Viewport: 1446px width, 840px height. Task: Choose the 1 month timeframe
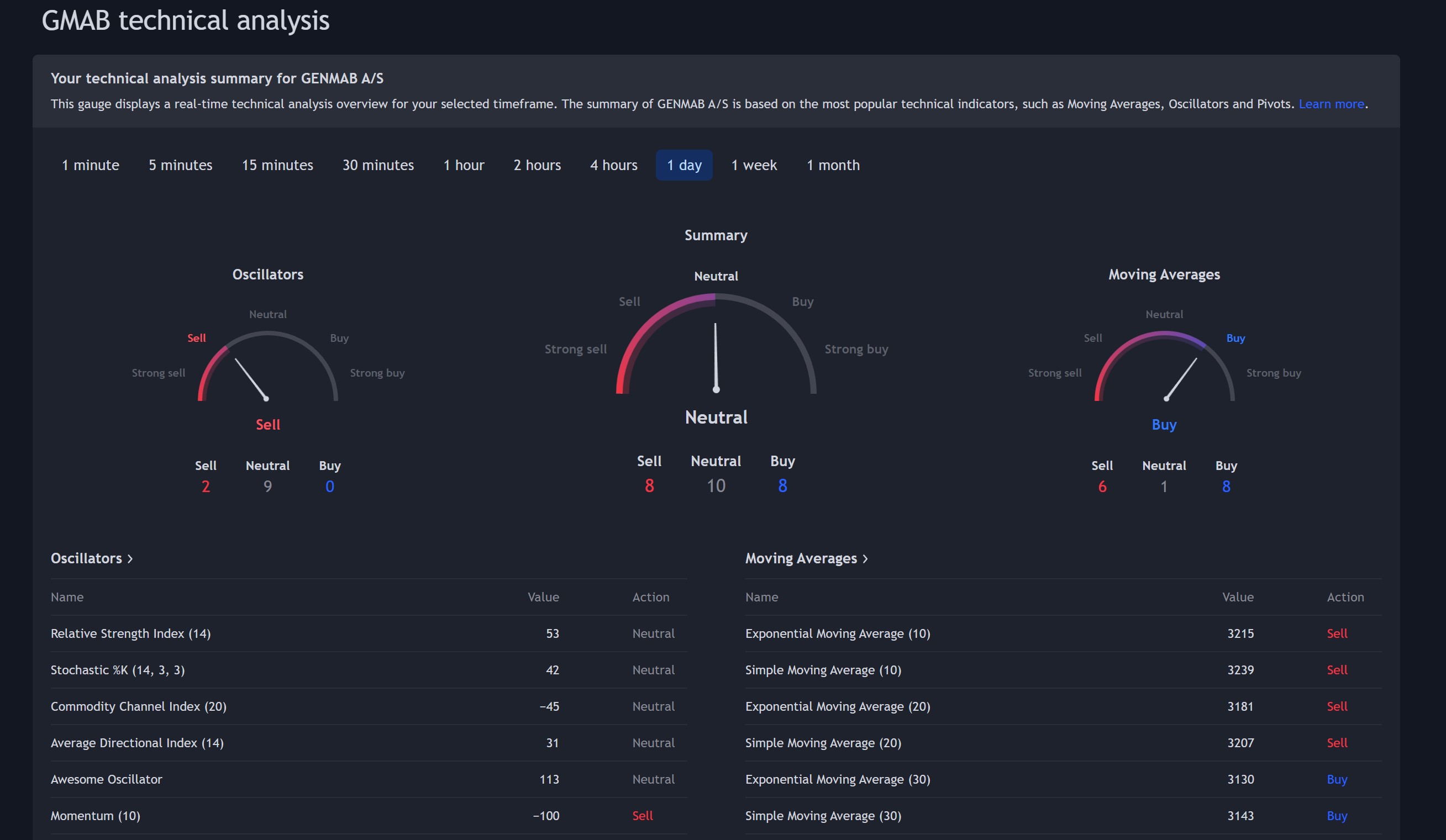(833, 165)
